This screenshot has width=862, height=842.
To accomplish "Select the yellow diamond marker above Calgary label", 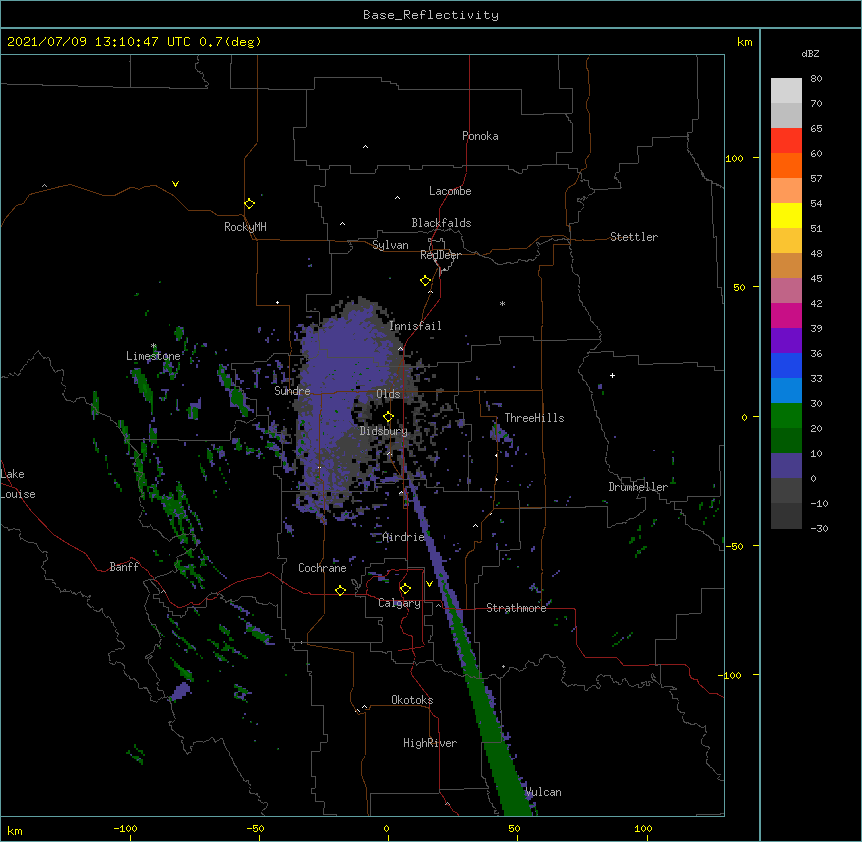I will coord(405,589).
